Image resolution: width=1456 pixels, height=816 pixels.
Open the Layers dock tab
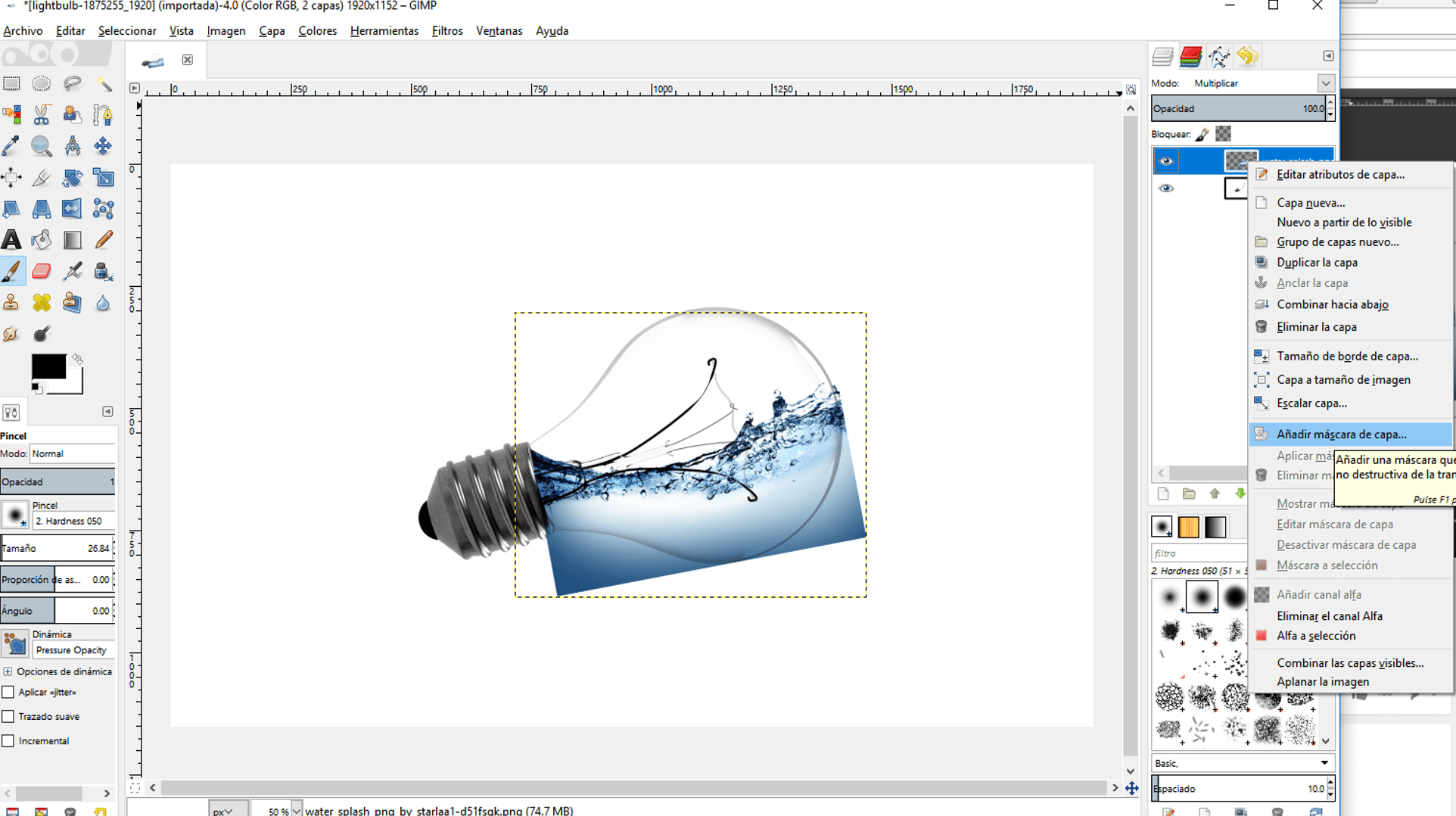(x=1162, y=56)
